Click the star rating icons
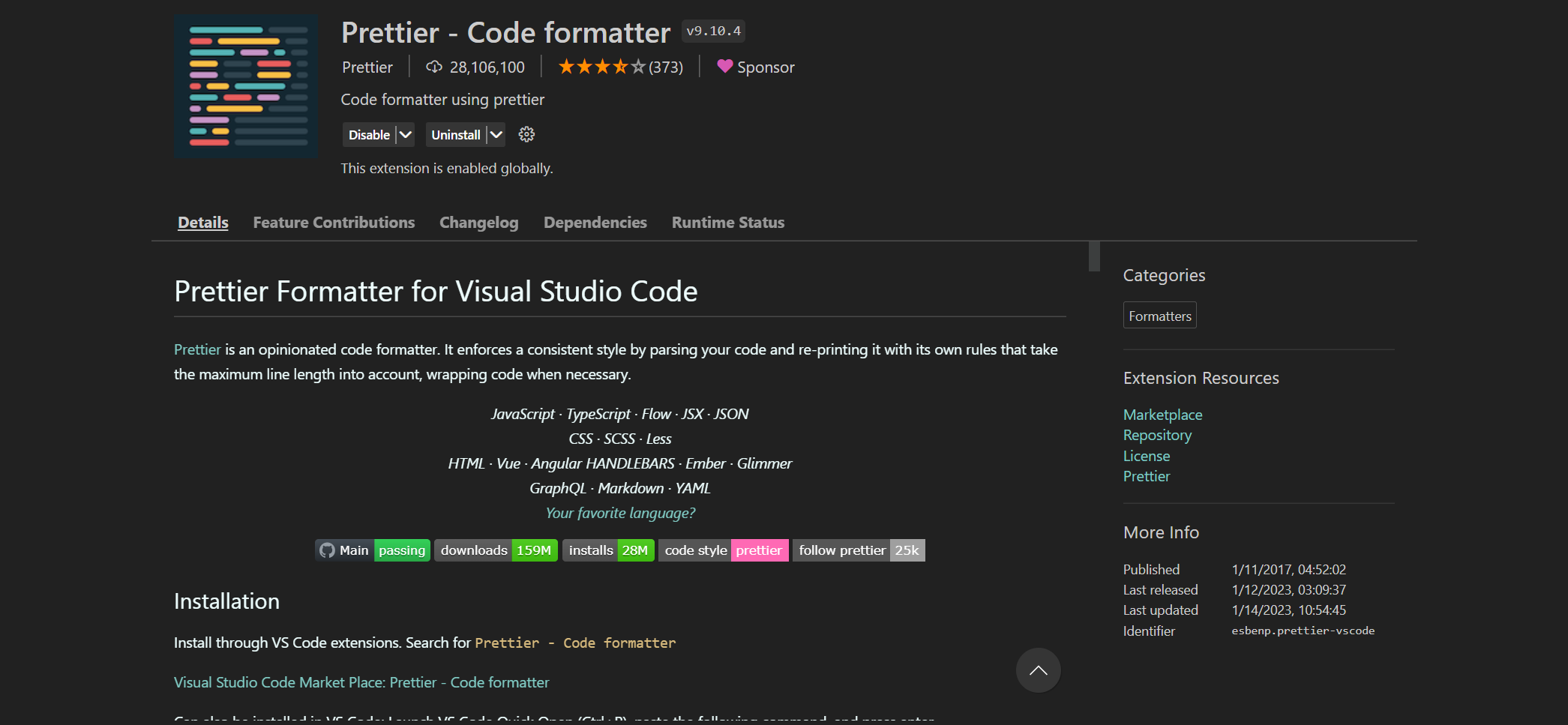This screenshot has width=1568, height=725. [x=601, y=67]
